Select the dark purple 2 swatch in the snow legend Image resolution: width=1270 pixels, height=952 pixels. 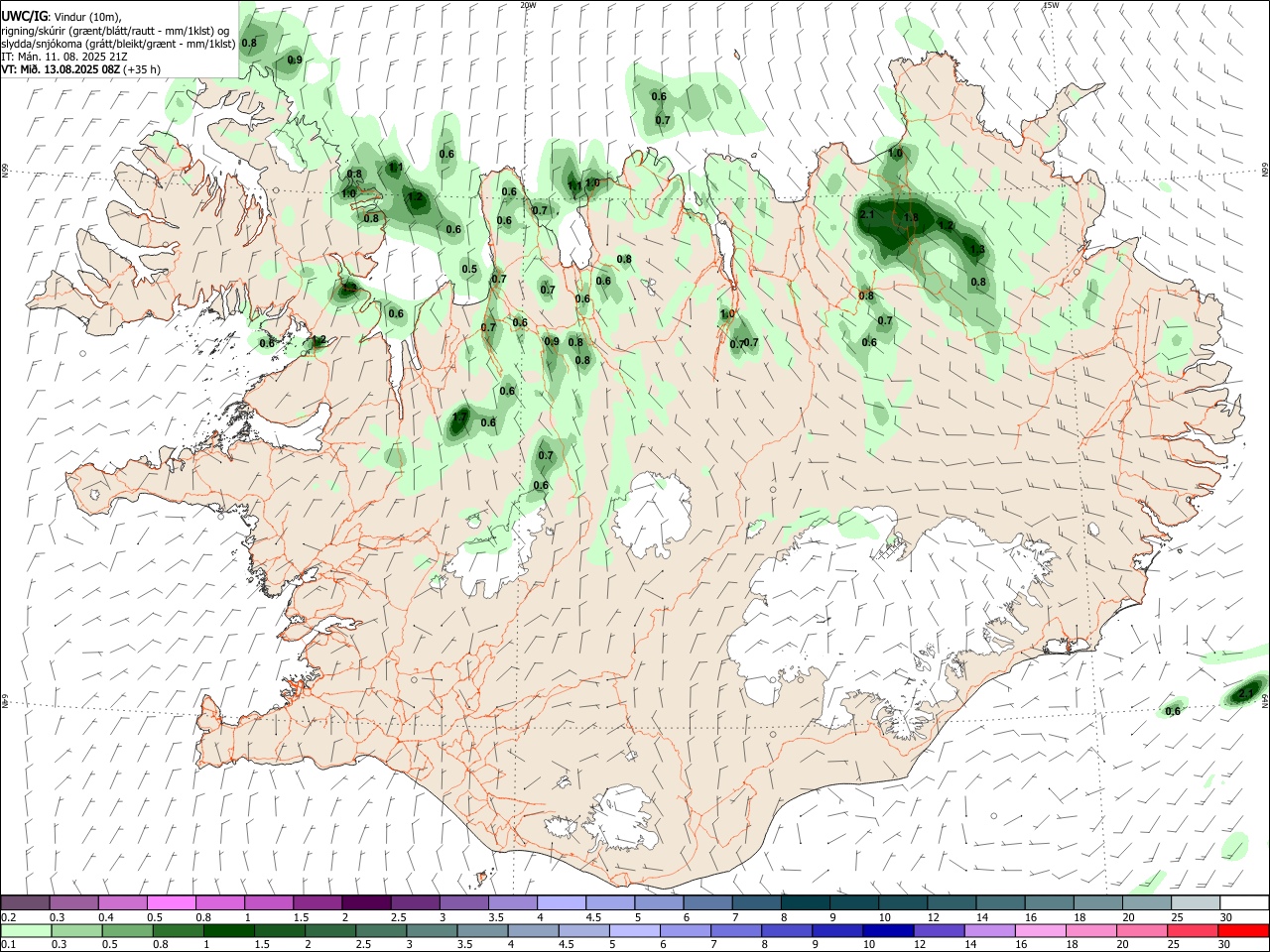coord(366,902)
